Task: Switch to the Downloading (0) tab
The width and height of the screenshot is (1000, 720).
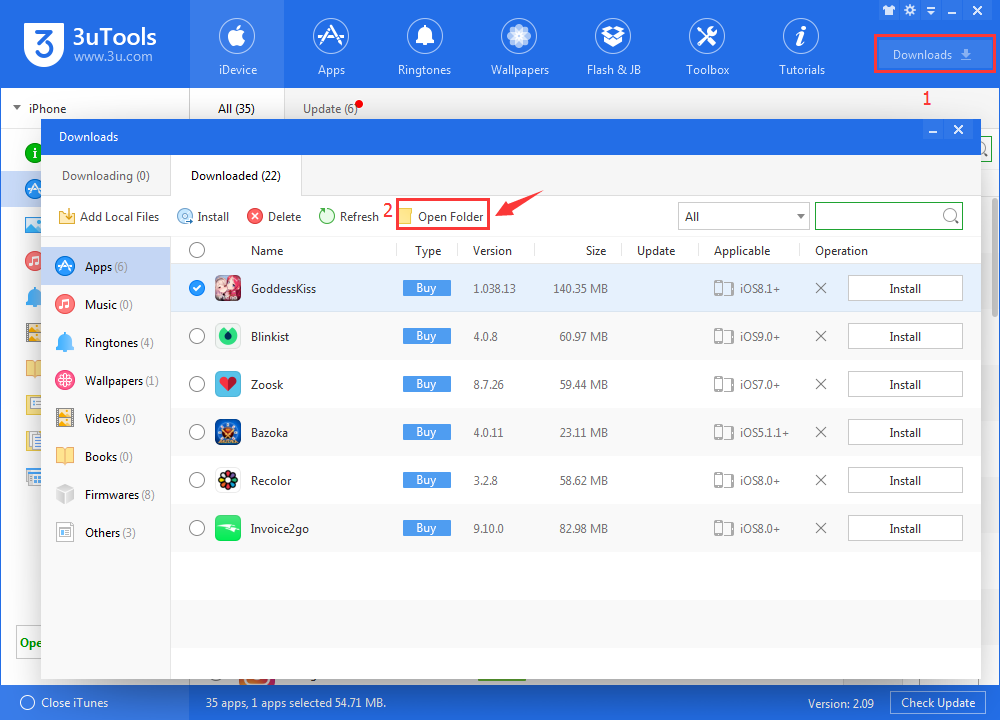Action: tap(106, 175)
